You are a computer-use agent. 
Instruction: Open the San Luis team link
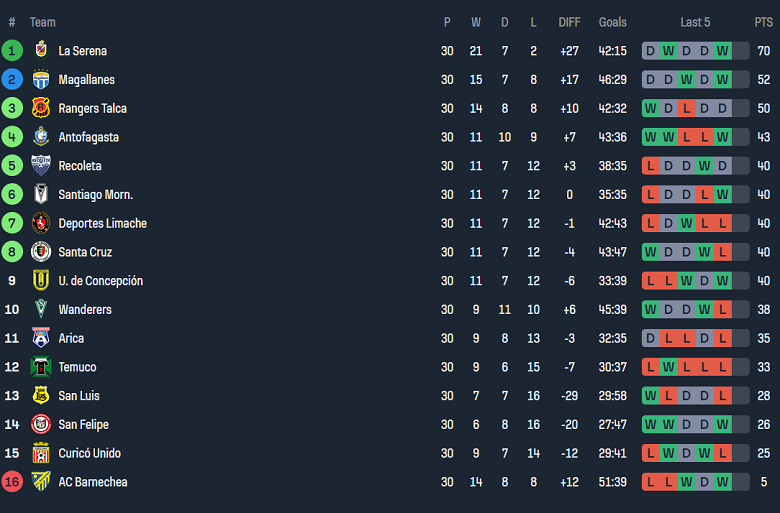tap(79, 396)
